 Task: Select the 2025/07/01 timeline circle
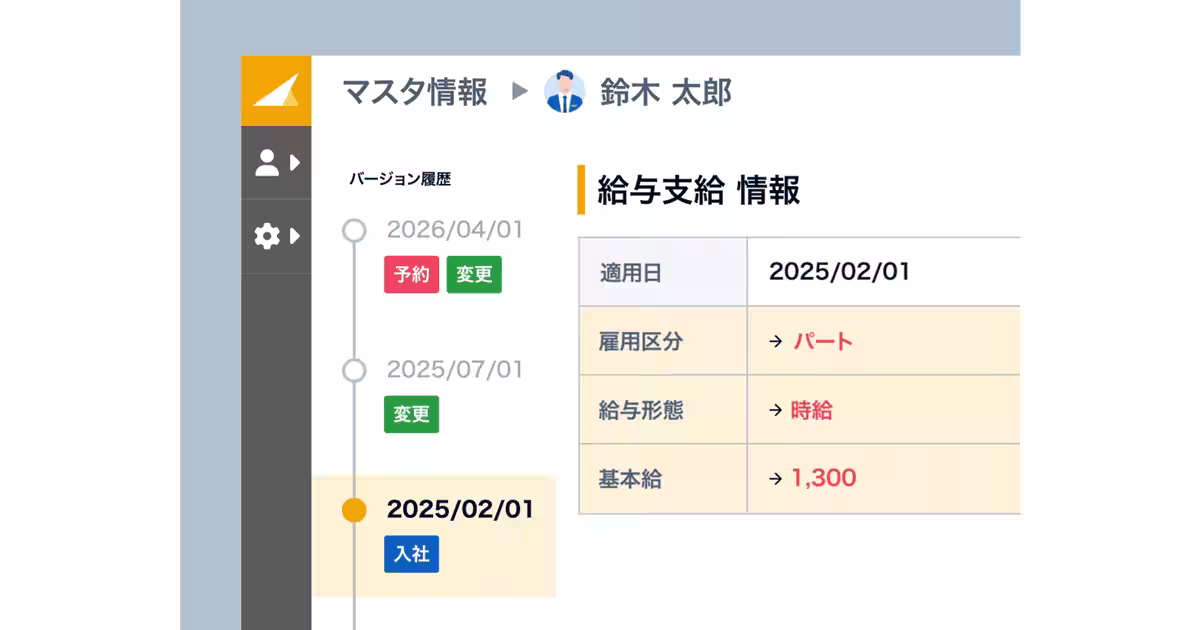353,370
